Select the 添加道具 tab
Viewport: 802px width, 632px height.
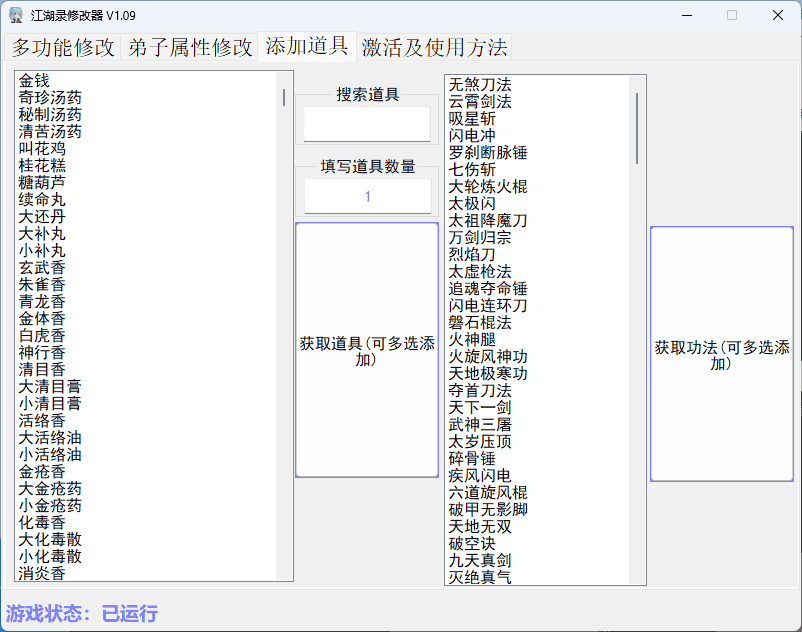coord(307,47)
